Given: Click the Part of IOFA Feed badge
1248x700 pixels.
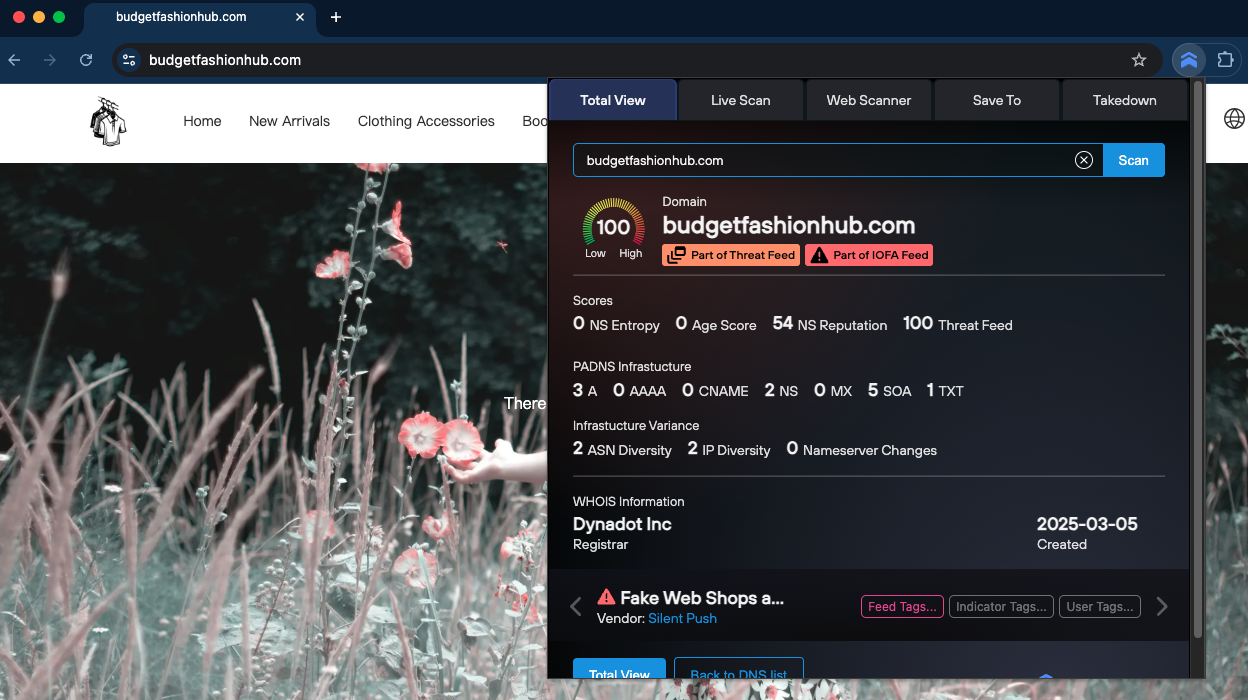Looking at the screenshot, I should tap(869, 255).
